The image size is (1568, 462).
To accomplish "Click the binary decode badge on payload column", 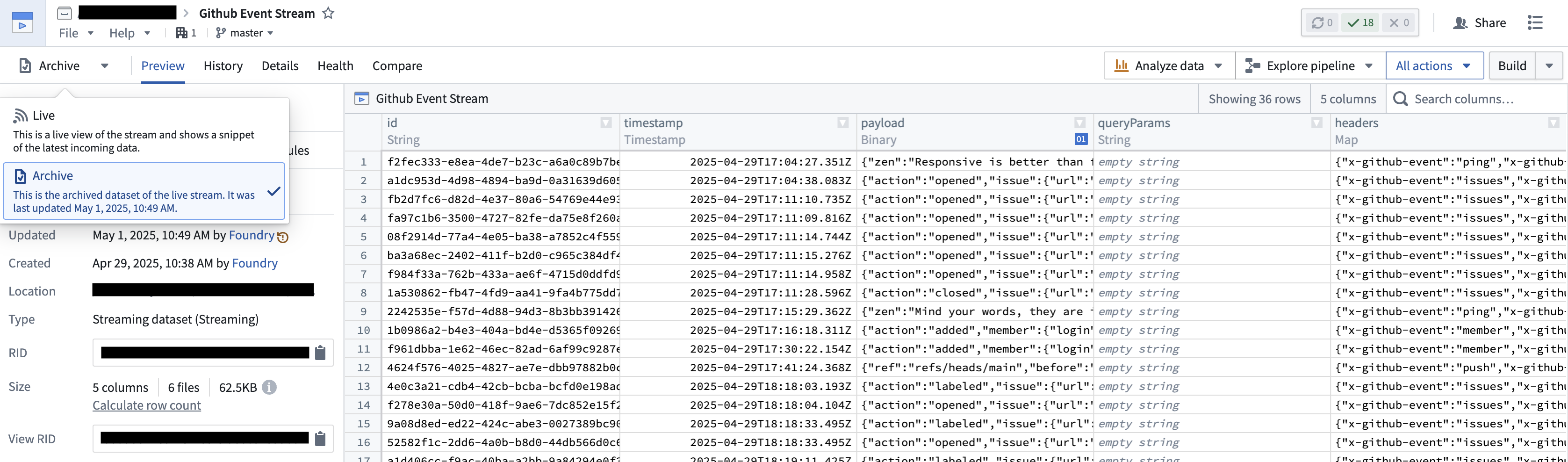I will tap(1081, 139).
